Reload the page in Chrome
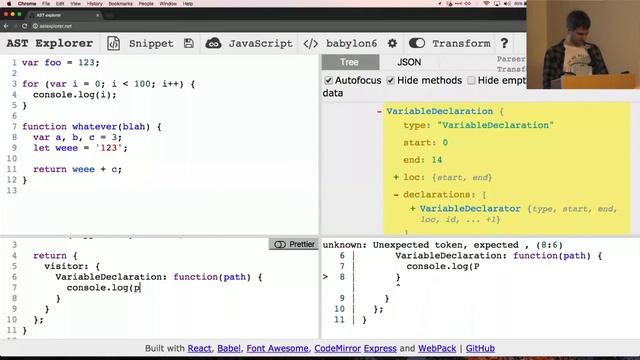640x360 pixels. 24,26
